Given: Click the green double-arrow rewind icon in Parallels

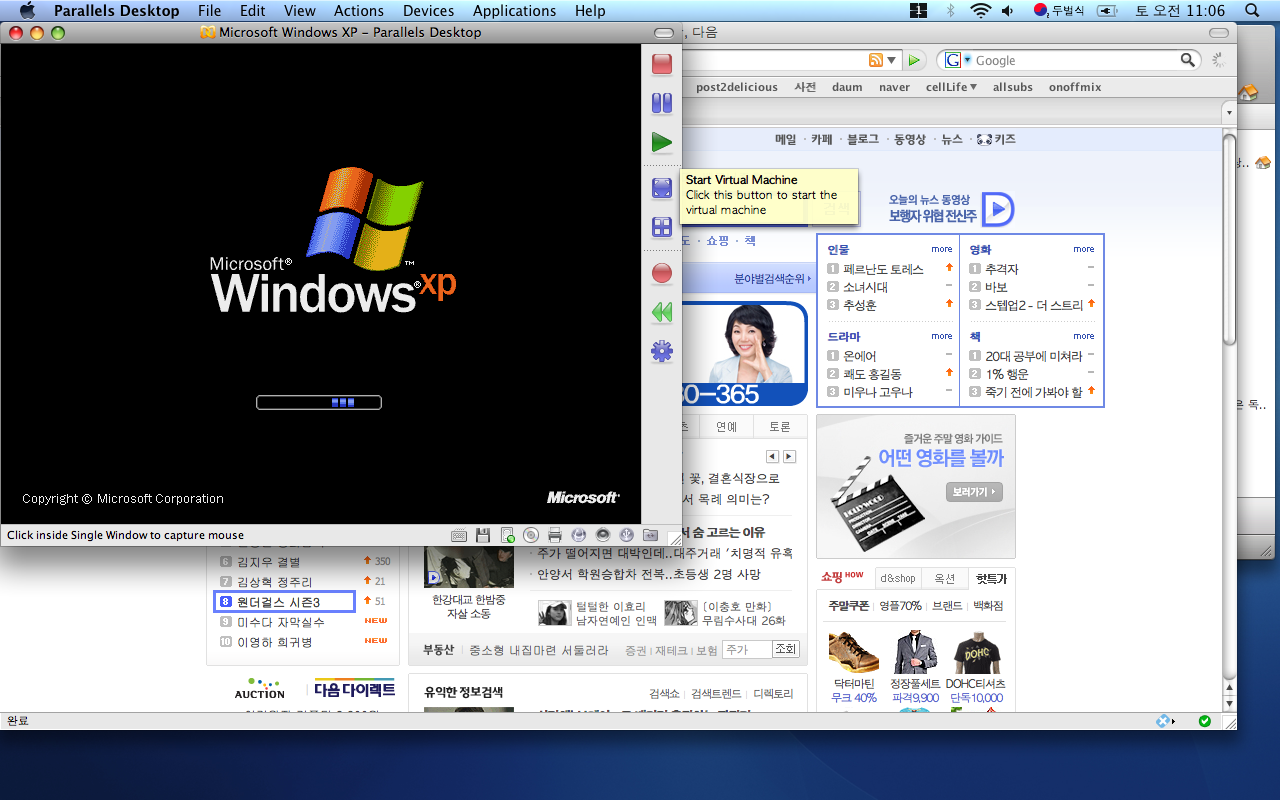Looking at the screenshot, I should pos(662,312).
